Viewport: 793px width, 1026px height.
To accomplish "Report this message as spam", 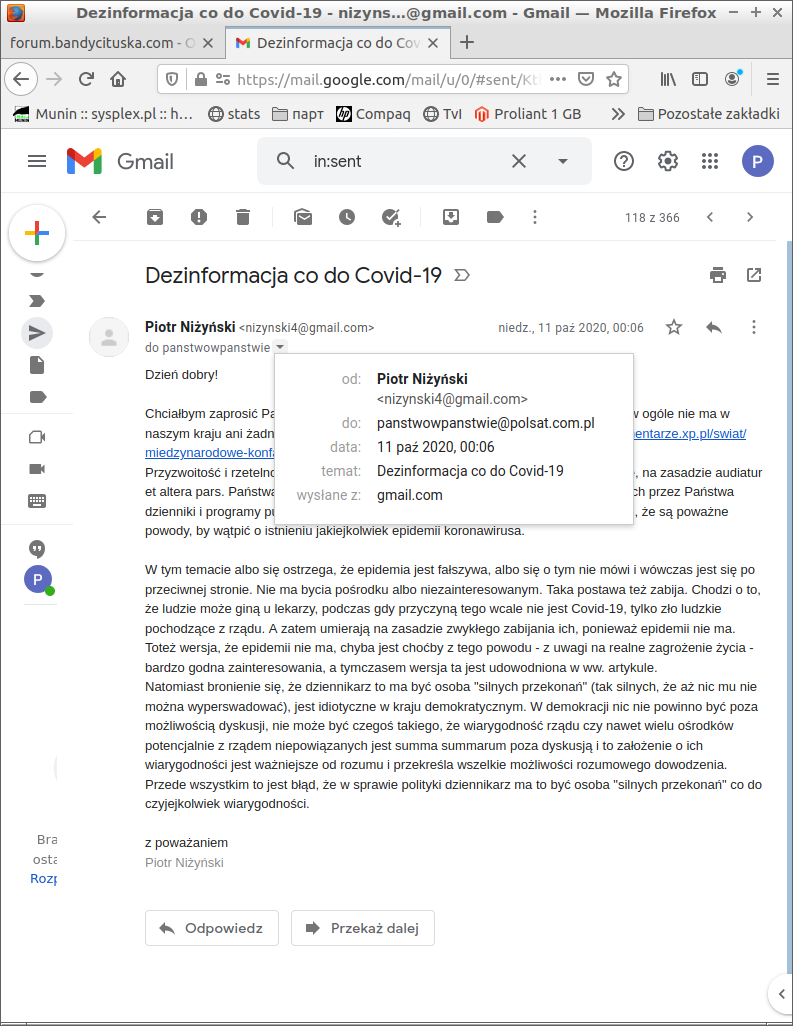I will [x=199, y=217].
